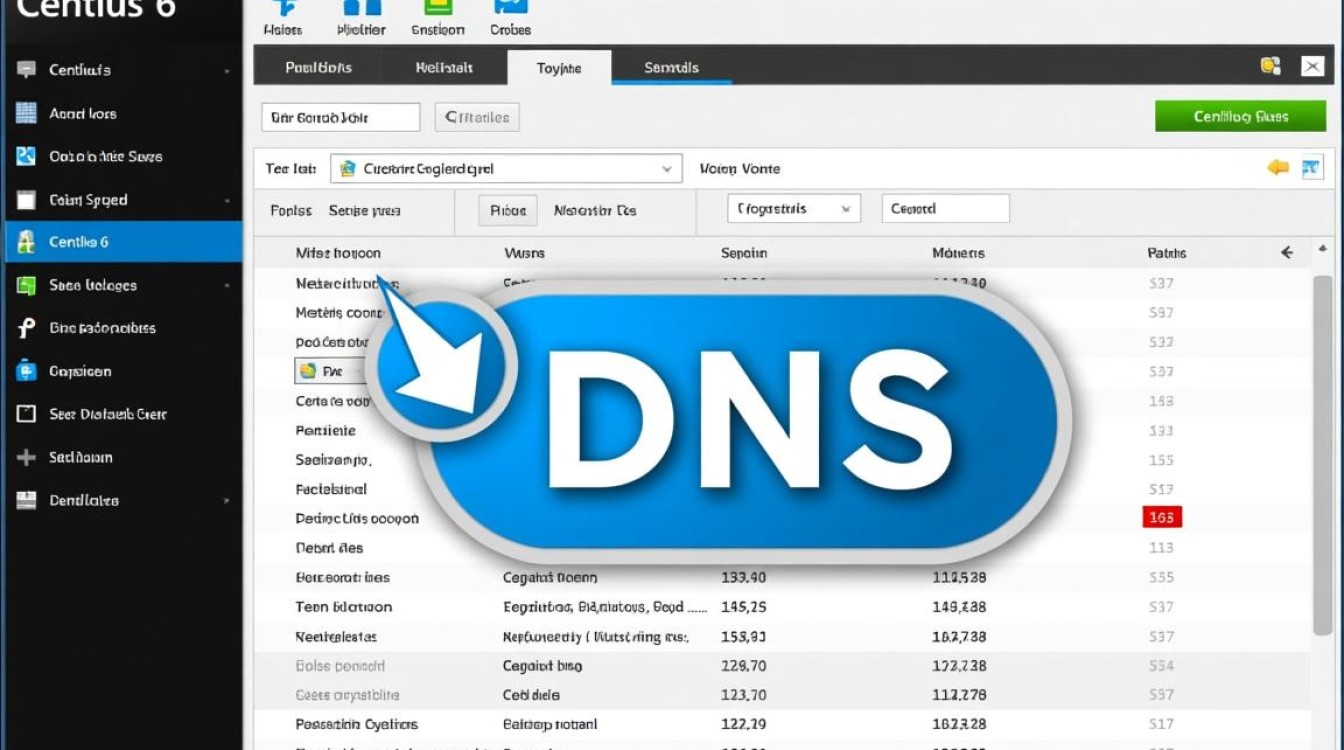Click the left arrow in the table header

(x=1287, y=253)
